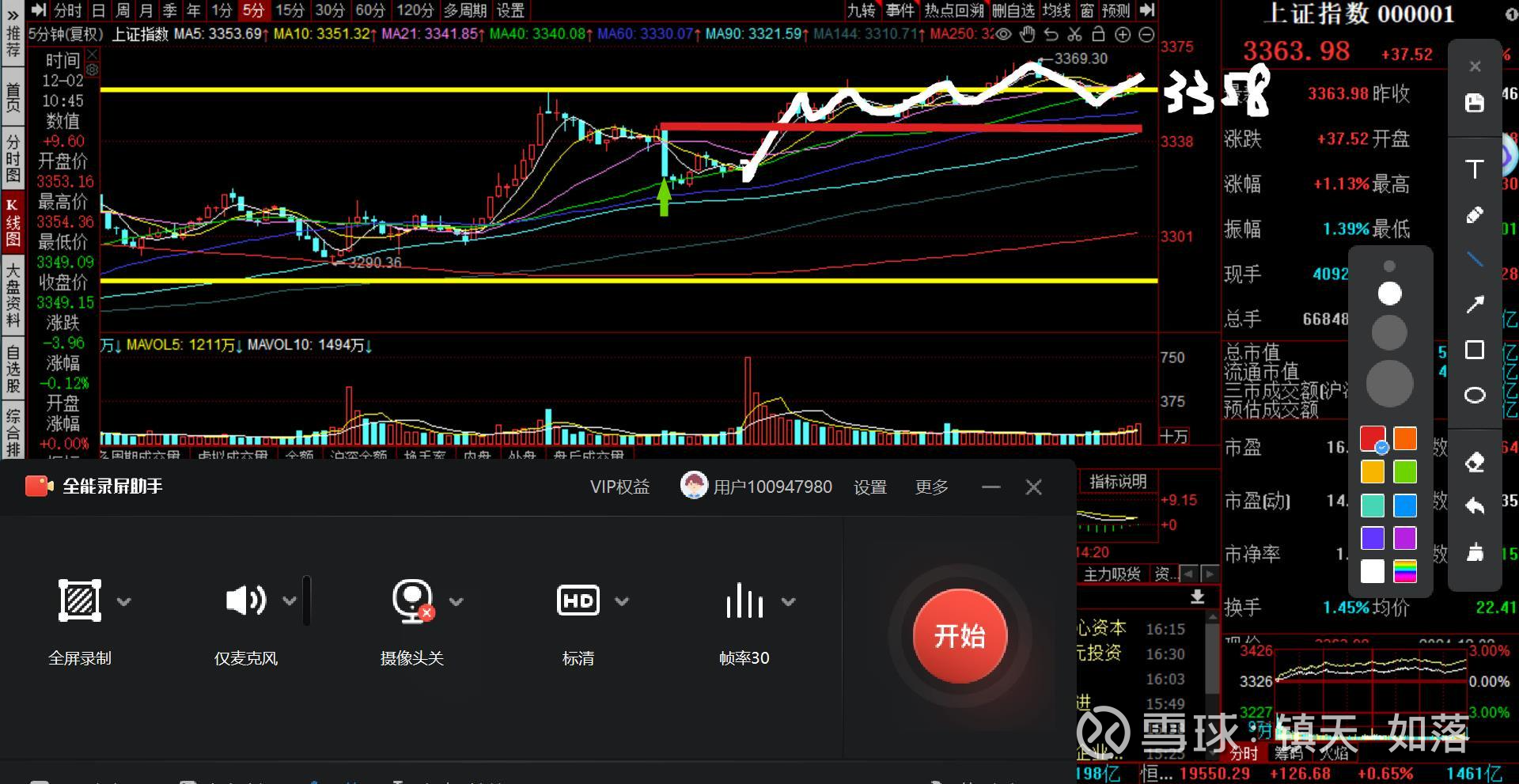Viewport: 1519px width, 784px height.
Task: Close the time data info box
Action: point(93,55)
